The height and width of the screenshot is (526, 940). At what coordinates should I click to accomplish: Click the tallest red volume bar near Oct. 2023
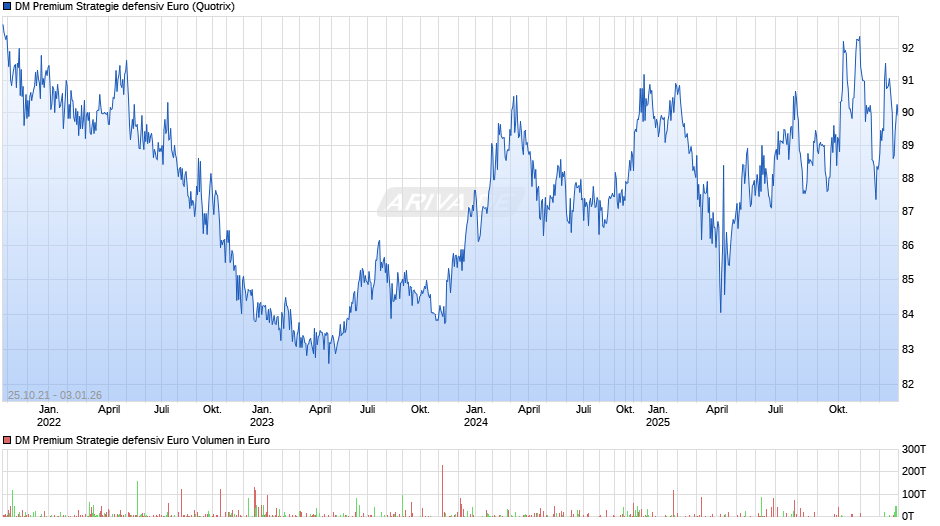pos(442,491)
